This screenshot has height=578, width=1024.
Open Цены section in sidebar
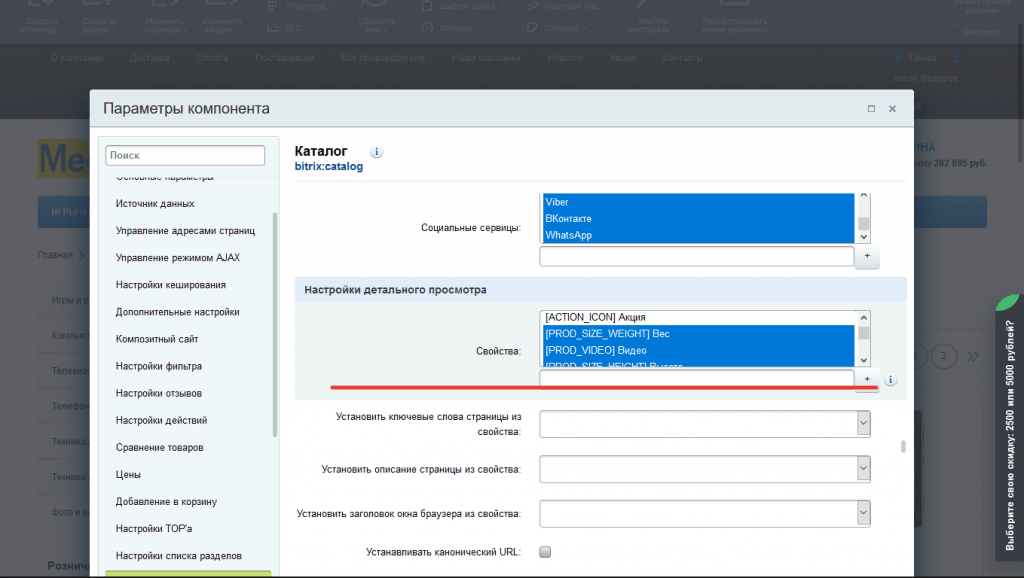128,475
